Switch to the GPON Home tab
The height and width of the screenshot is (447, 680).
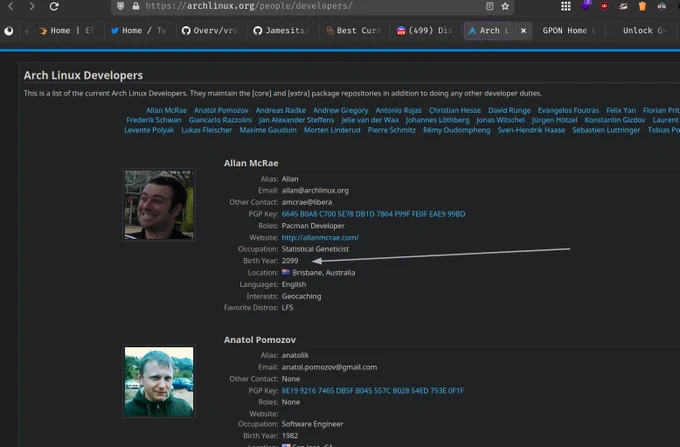pos(569,31)
